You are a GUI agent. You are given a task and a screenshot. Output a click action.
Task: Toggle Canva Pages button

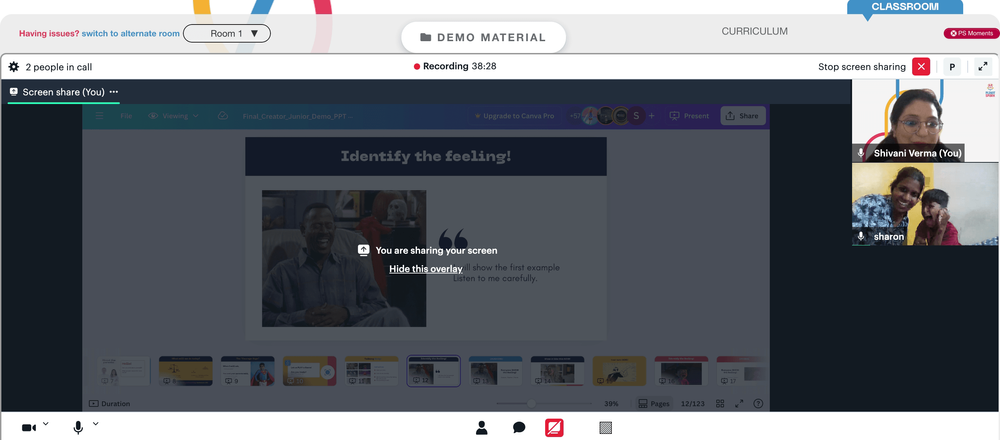[x=654, y=404]
